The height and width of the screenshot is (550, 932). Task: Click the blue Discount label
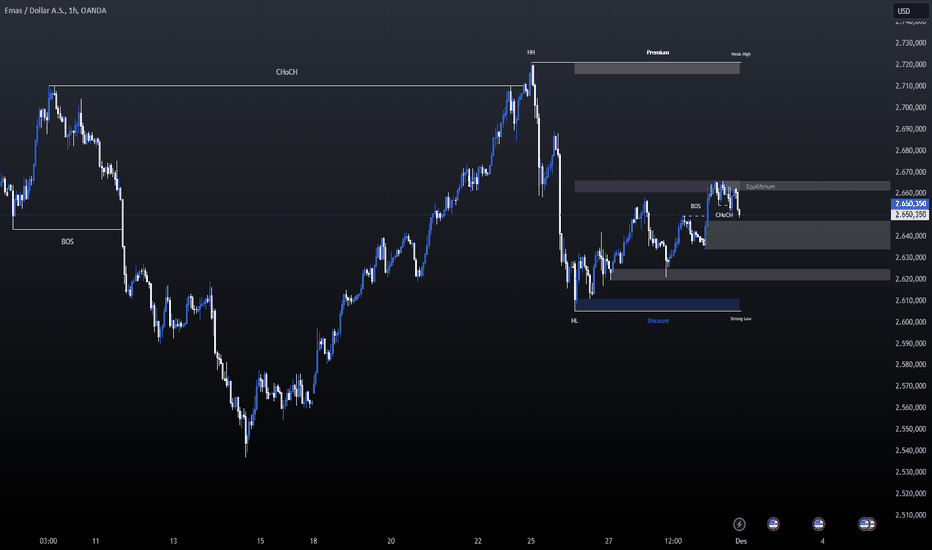pos(658,320)
